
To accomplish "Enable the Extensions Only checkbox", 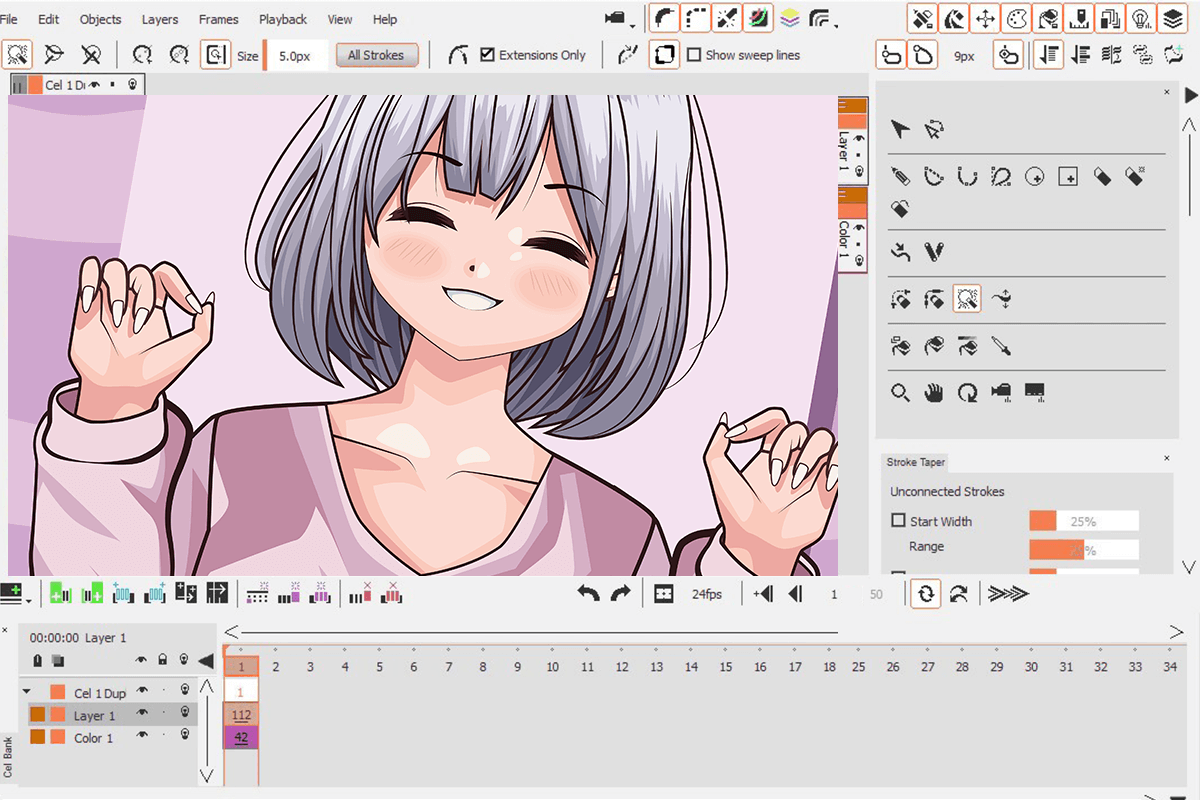I will (x=489, y=55).
